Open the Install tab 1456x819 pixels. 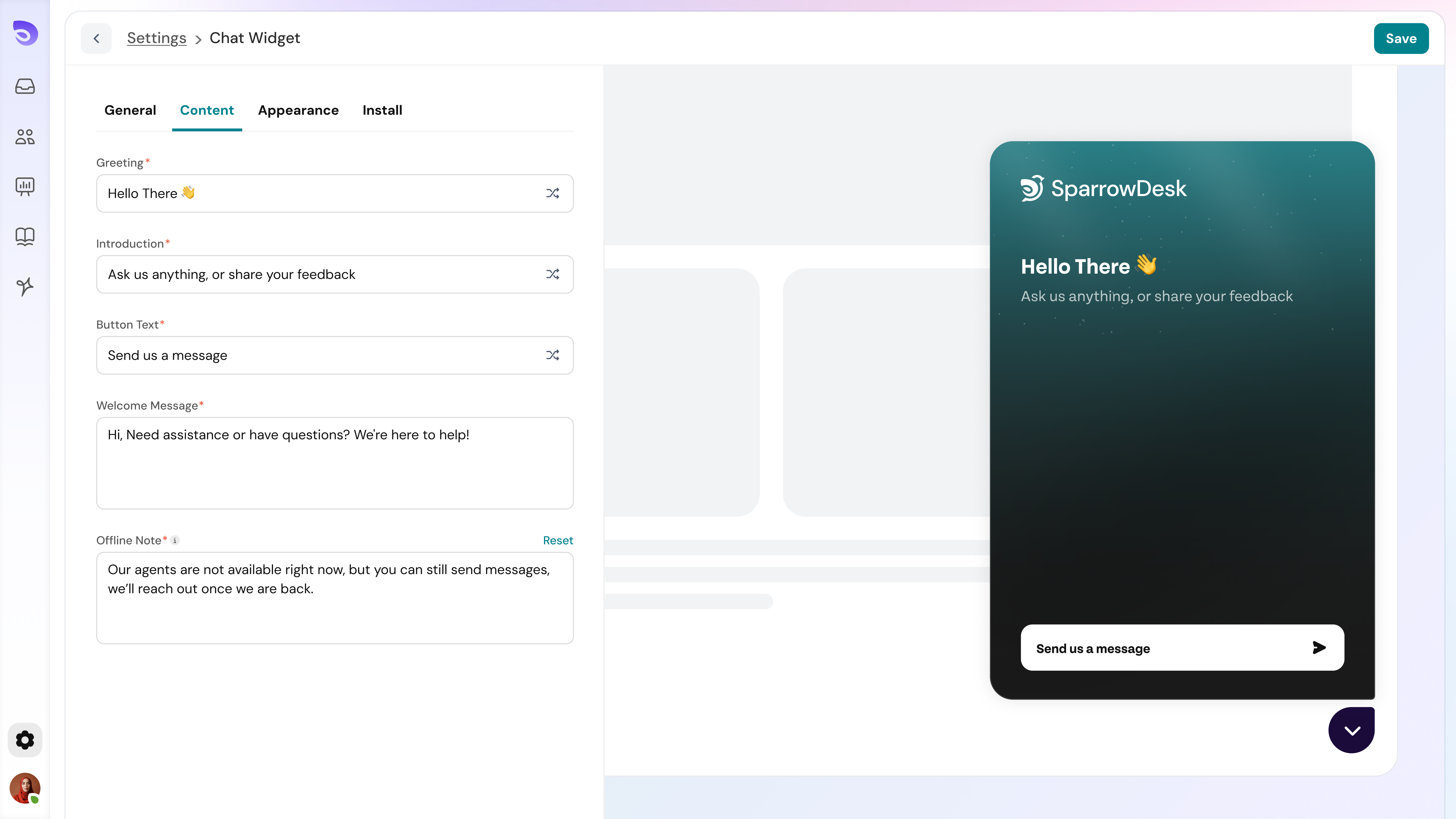coord(382,110)
